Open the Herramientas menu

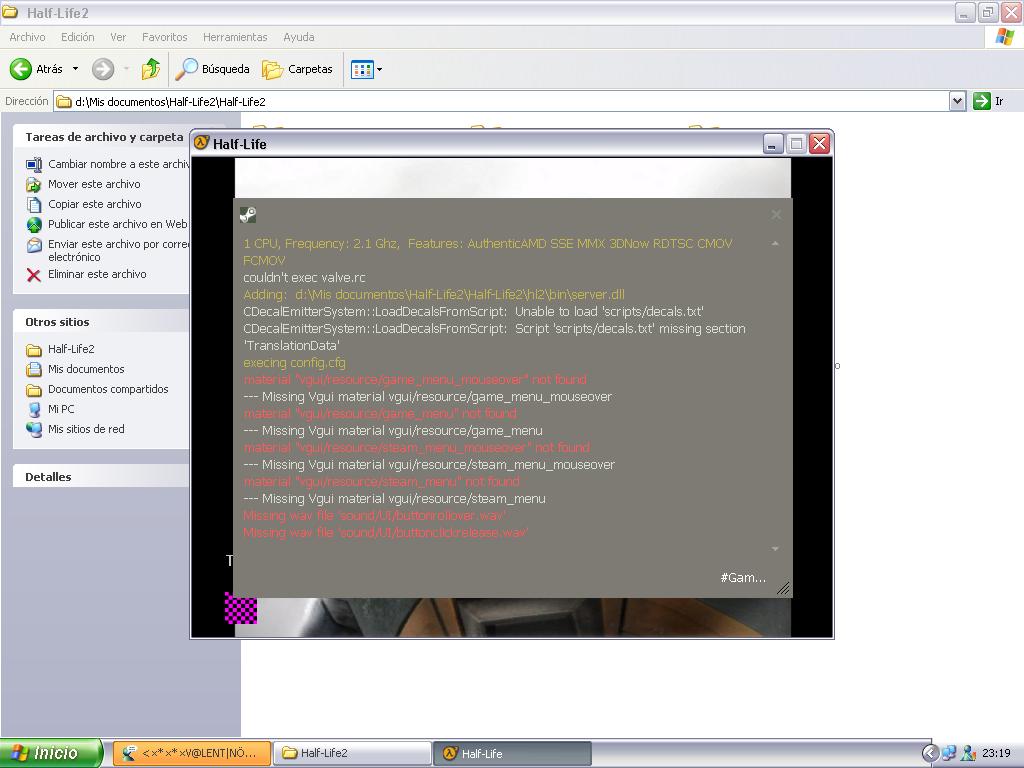(235, 37)
